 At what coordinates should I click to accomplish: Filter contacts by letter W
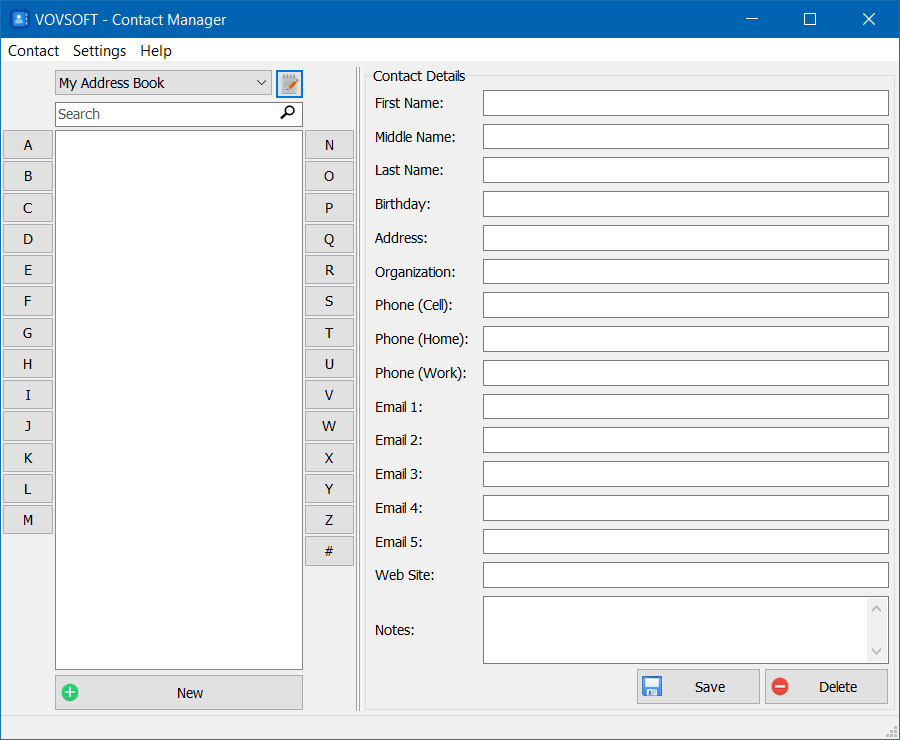[329, 426]
